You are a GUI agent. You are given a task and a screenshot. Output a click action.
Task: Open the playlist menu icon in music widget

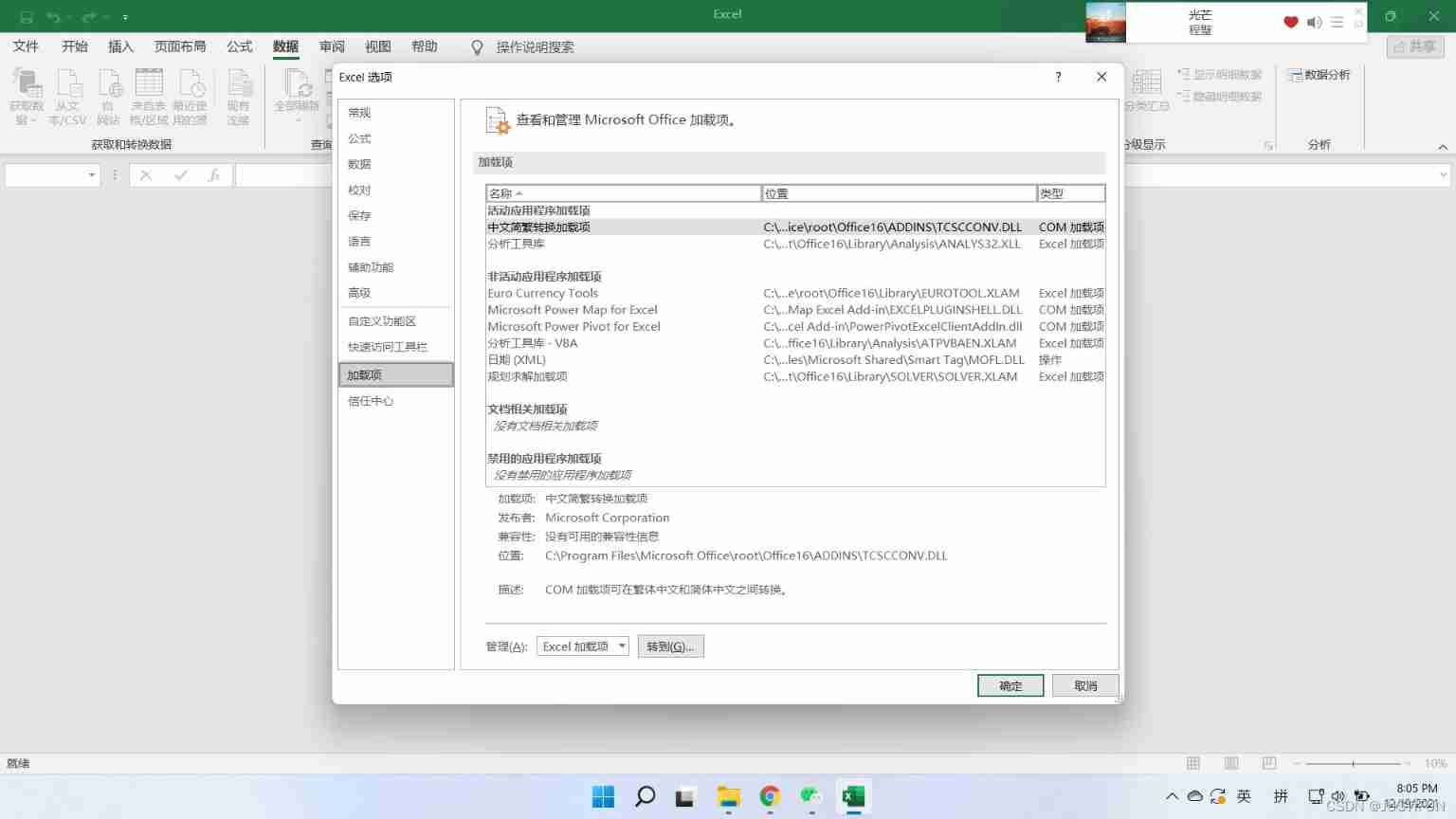coord(1337,22)
